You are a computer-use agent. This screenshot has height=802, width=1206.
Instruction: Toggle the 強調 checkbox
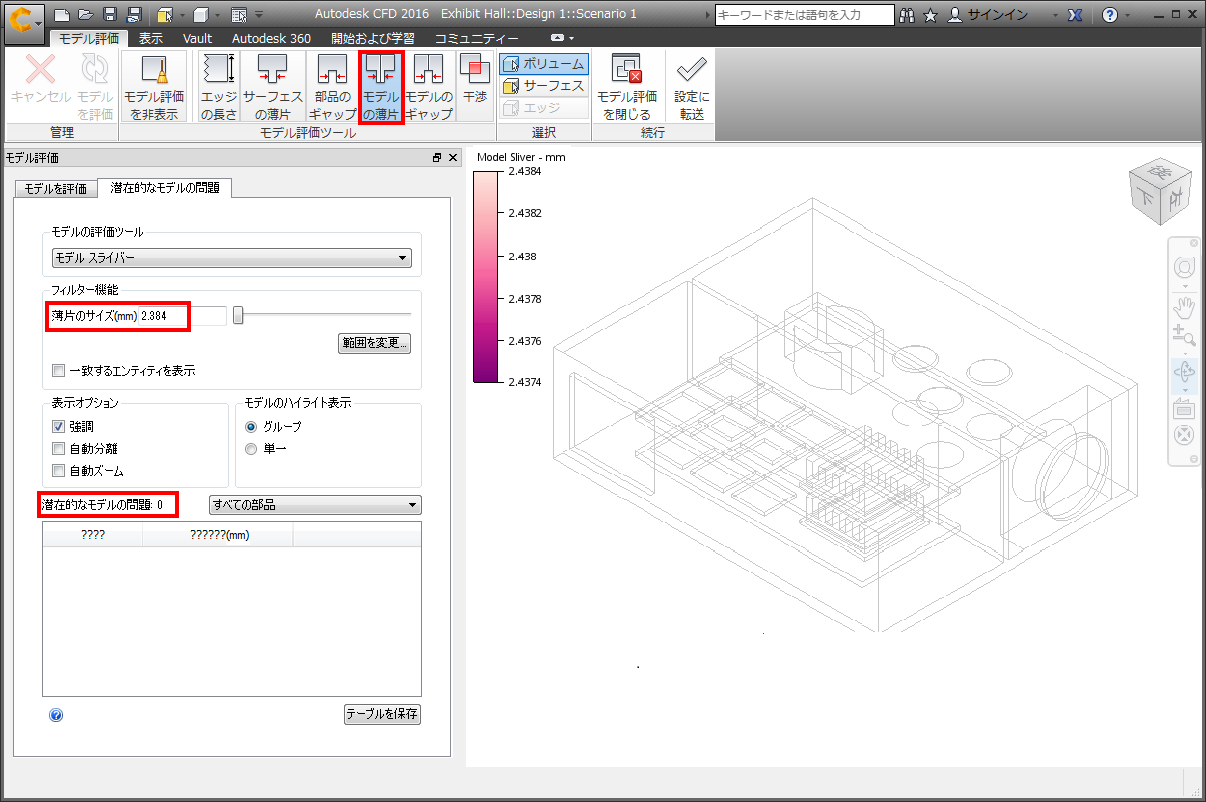click(58, 427)
